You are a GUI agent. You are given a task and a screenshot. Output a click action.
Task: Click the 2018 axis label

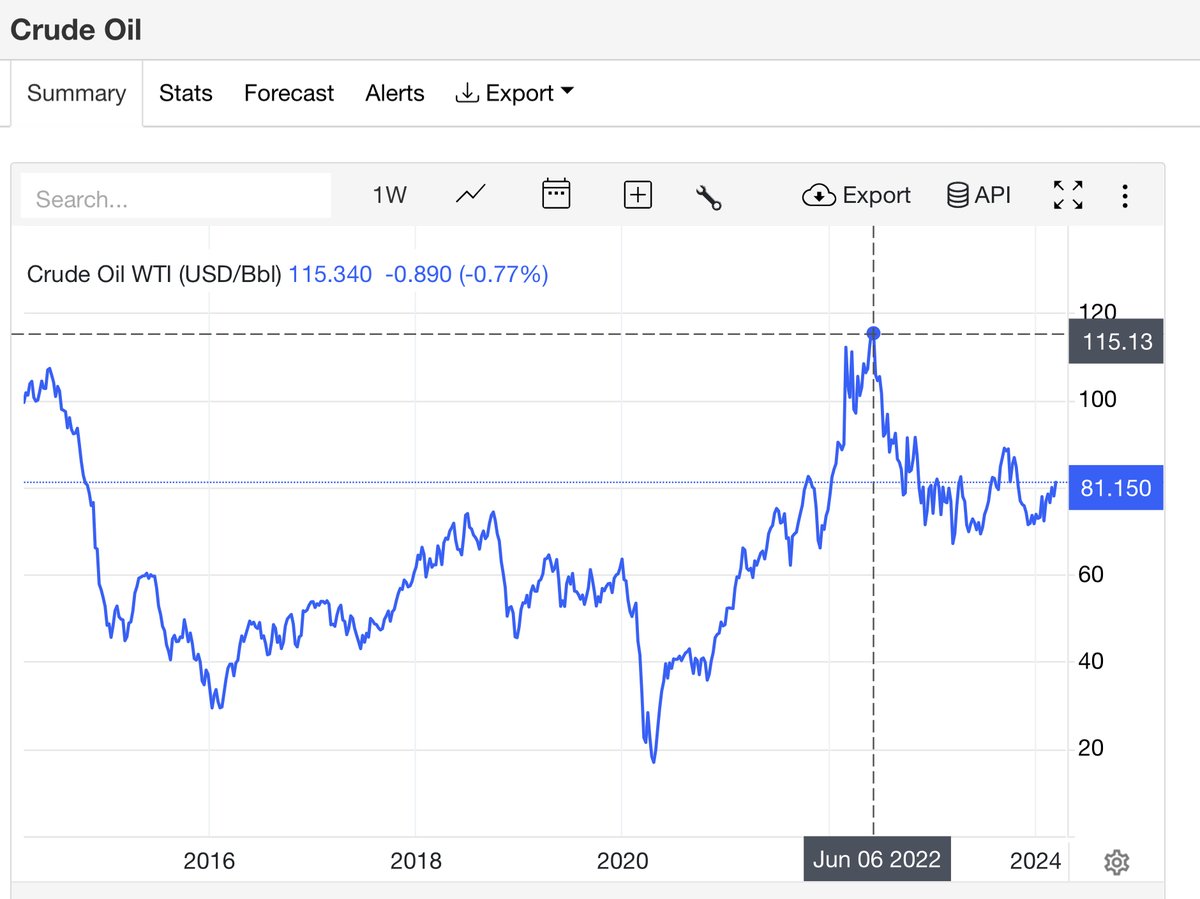415,860
